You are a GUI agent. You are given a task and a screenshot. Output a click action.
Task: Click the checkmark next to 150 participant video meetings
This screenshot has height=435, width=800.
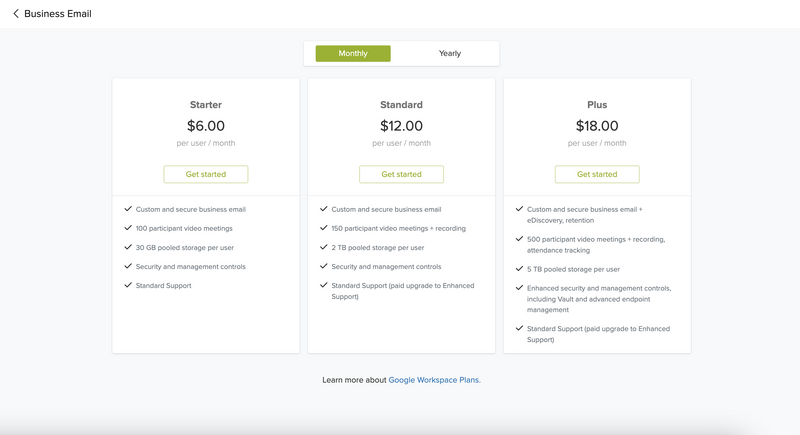point(323,228)
